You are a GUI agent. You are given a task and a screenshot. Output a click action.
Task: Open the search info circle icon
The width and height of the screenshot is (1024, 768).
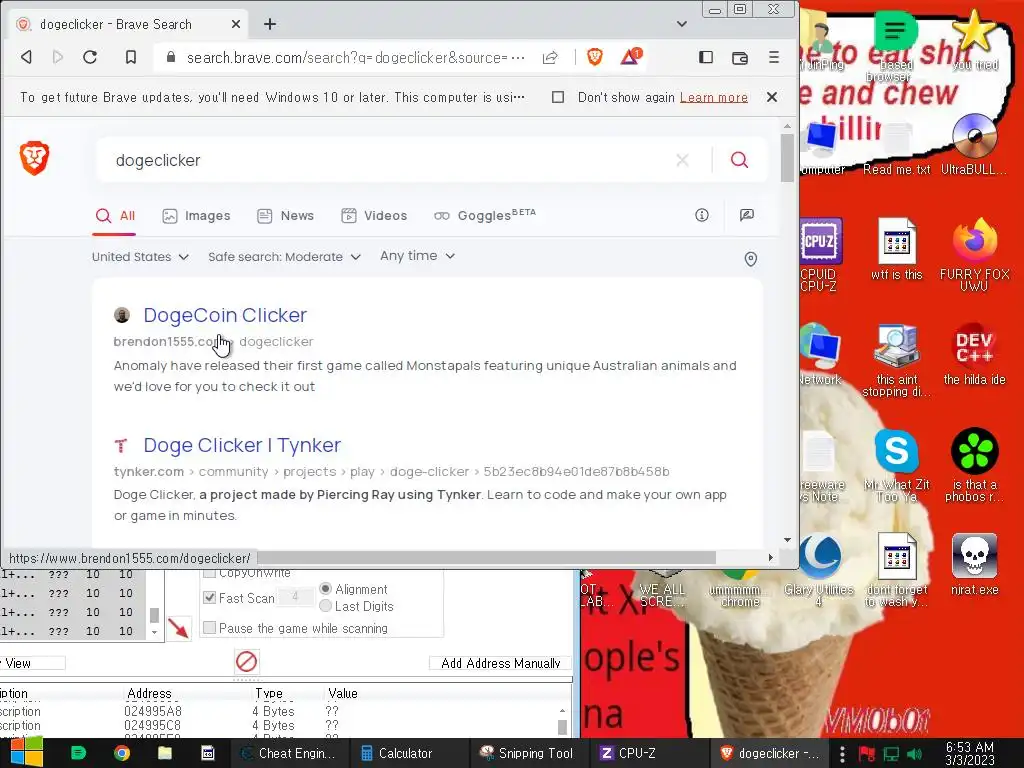click(x=702, y=215)
